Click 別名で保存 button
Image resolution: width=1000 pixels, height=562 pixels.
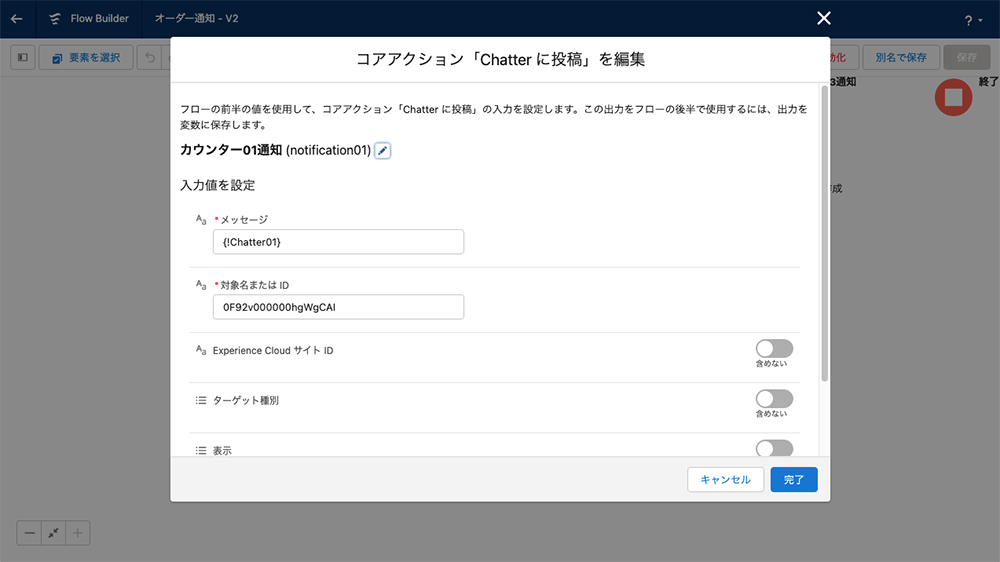click(901, 57)
